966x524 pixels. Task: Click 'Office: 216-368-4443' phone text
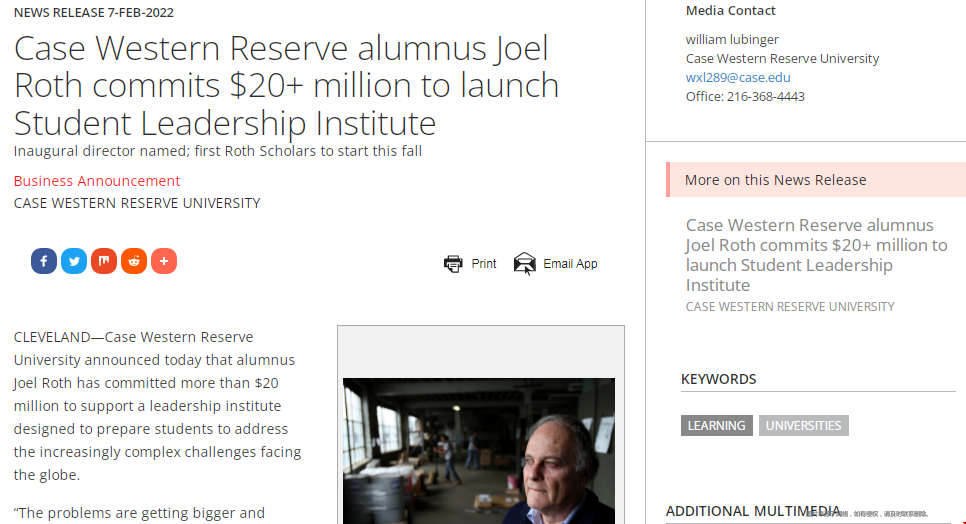click(x=745, y=97)
